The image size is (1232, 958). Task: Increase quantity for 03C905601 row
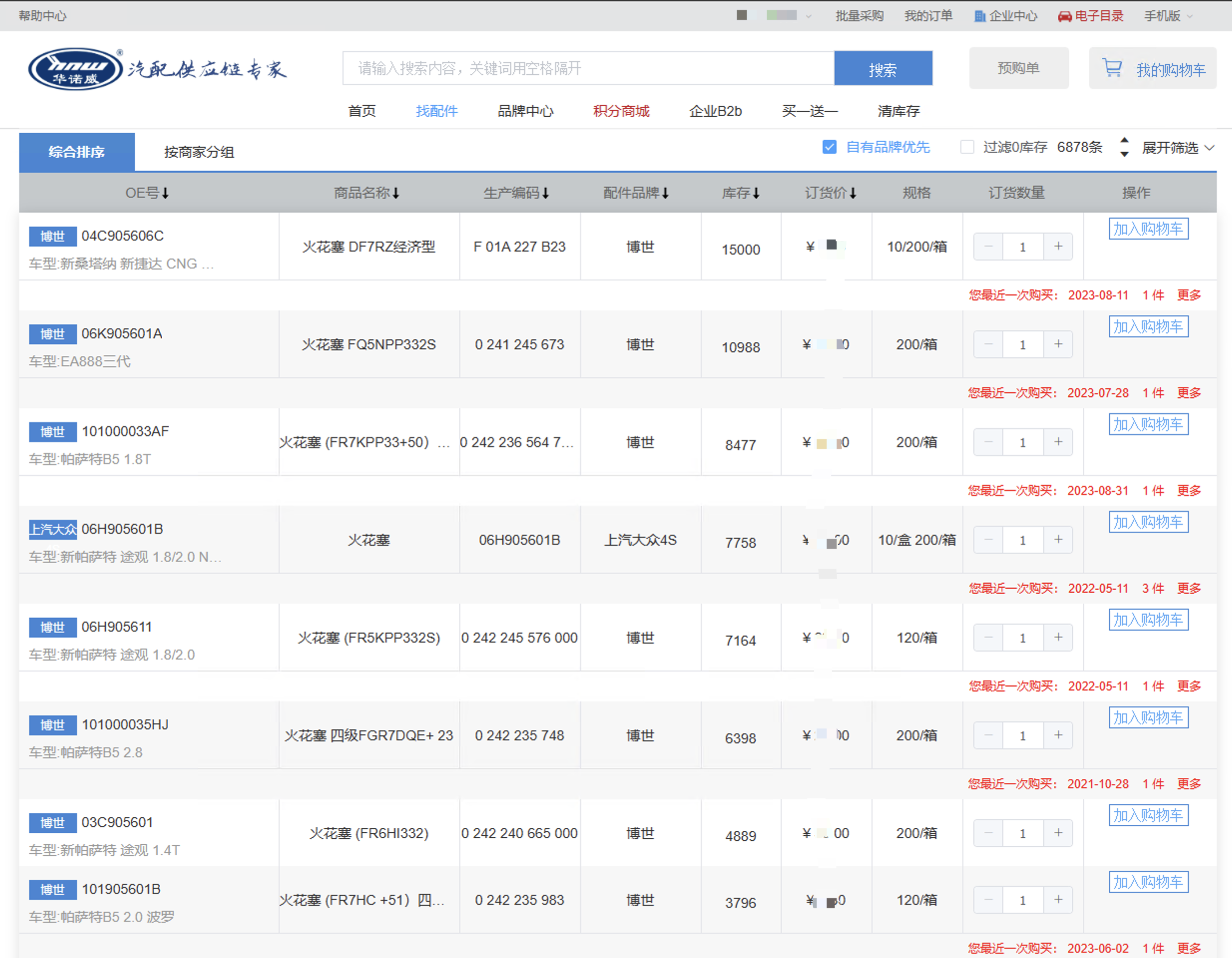click(x=1058, y=833)
